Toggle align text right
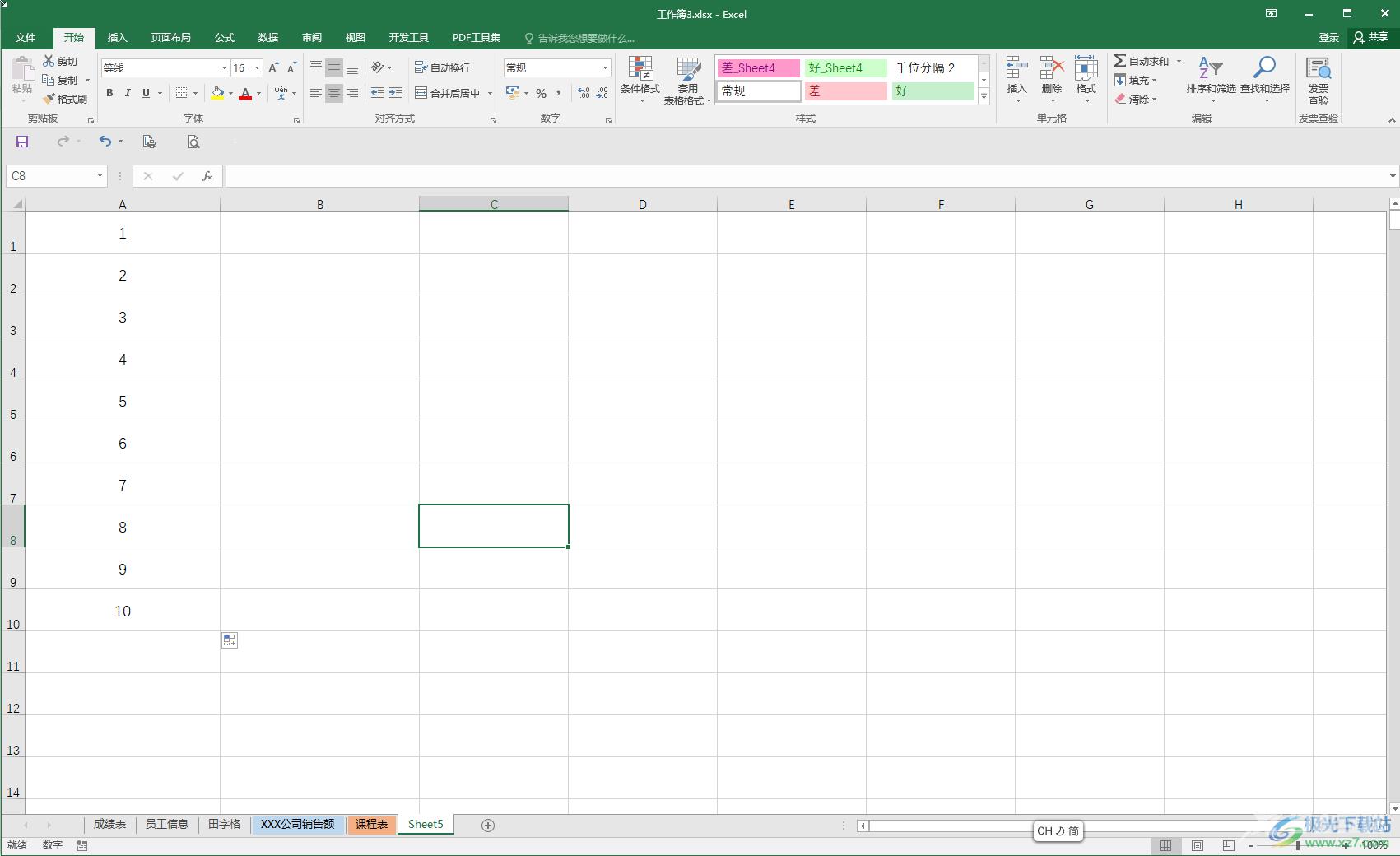 352,93
